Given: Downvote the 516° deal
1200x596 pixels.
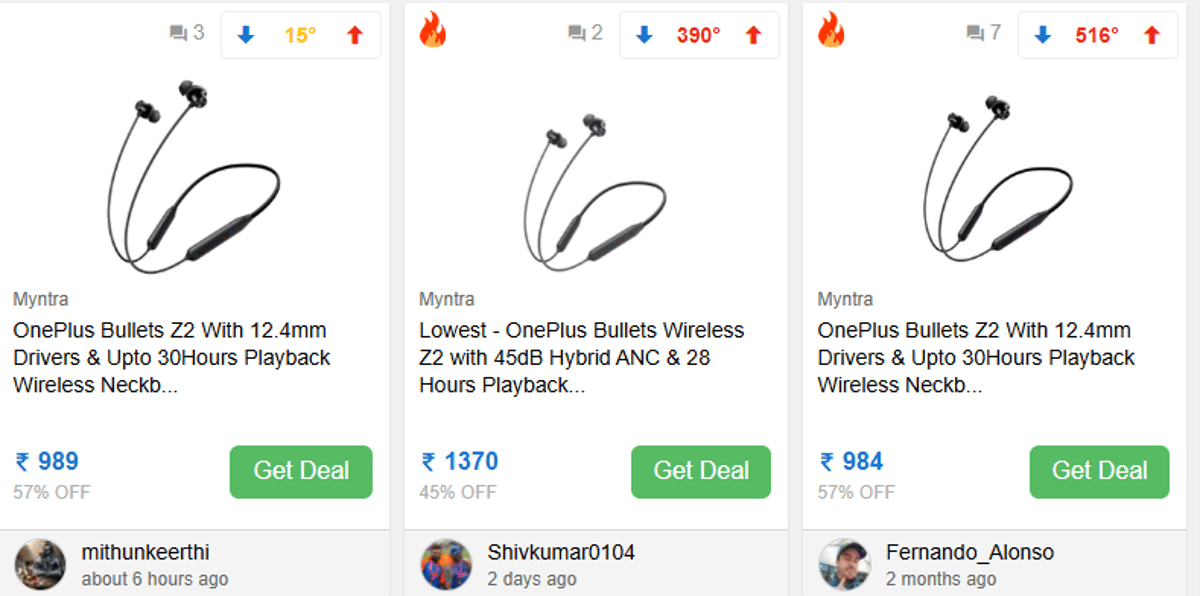Looking at the screenshot, I should point(1042,35).
